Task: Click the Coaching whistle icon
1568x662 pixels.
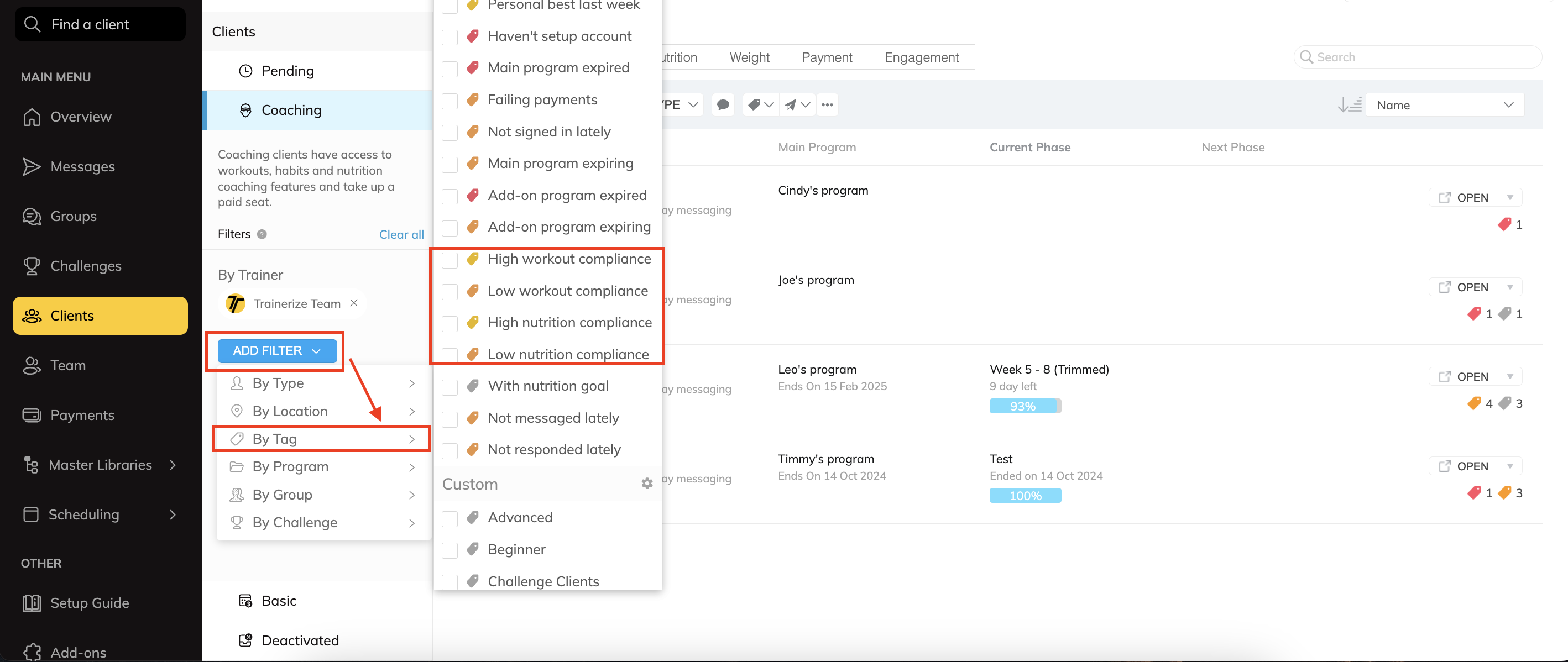Action: coord(245,110)
